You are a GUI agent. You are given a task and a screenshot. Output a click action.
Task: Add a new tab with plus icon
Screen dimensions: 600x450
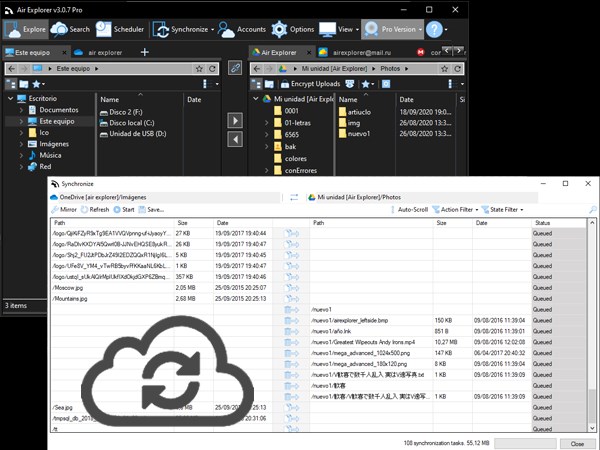point(145,52)
